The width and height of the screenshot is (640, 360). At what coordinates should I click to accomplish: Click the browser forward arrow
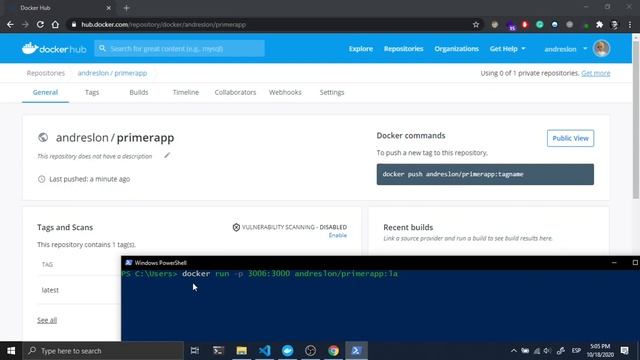tap(25, 24)
